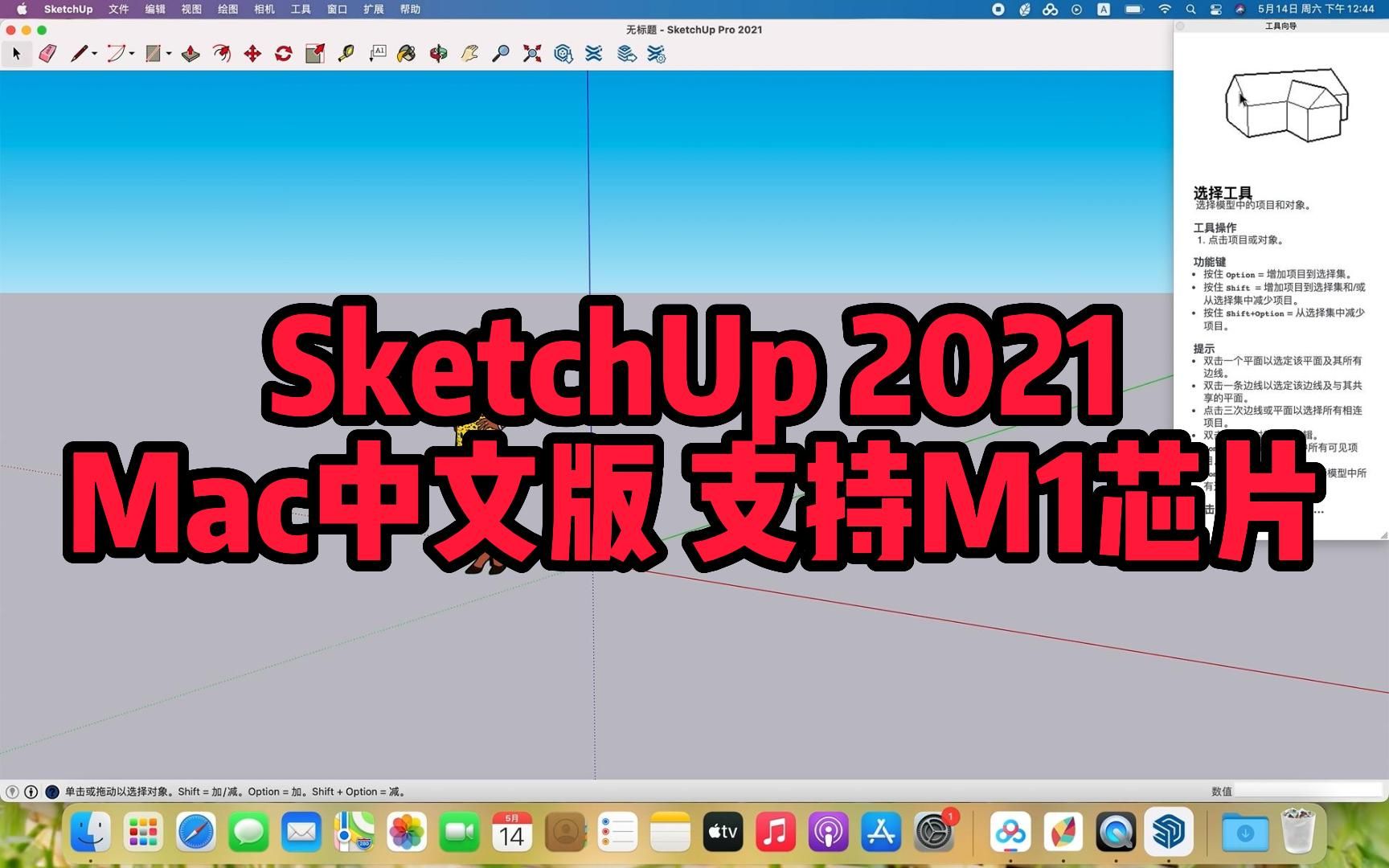The width and height of the screenshot is (1389, 868).
Task: Choose the Offset tool
Action: pos(222,54)
